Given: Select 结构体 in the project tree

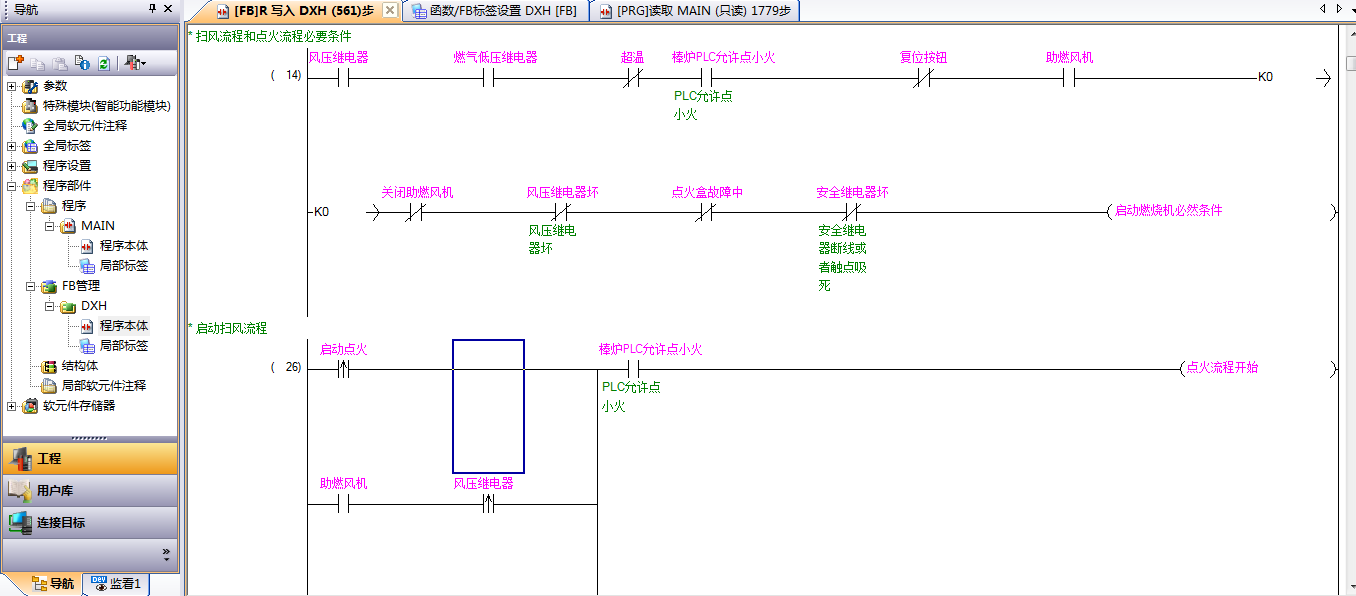Looking at the screenshot, I should [79, 366].
